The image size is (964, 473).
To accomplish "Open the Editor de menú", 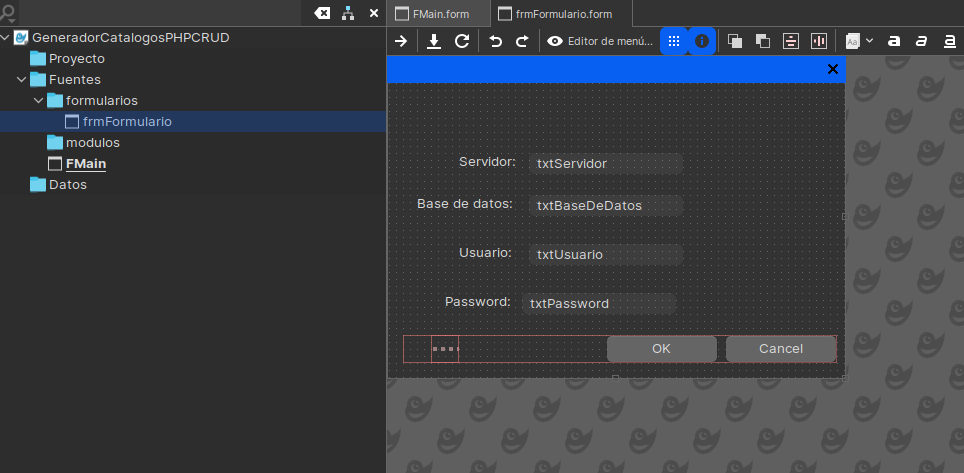I will click(598, 41).
